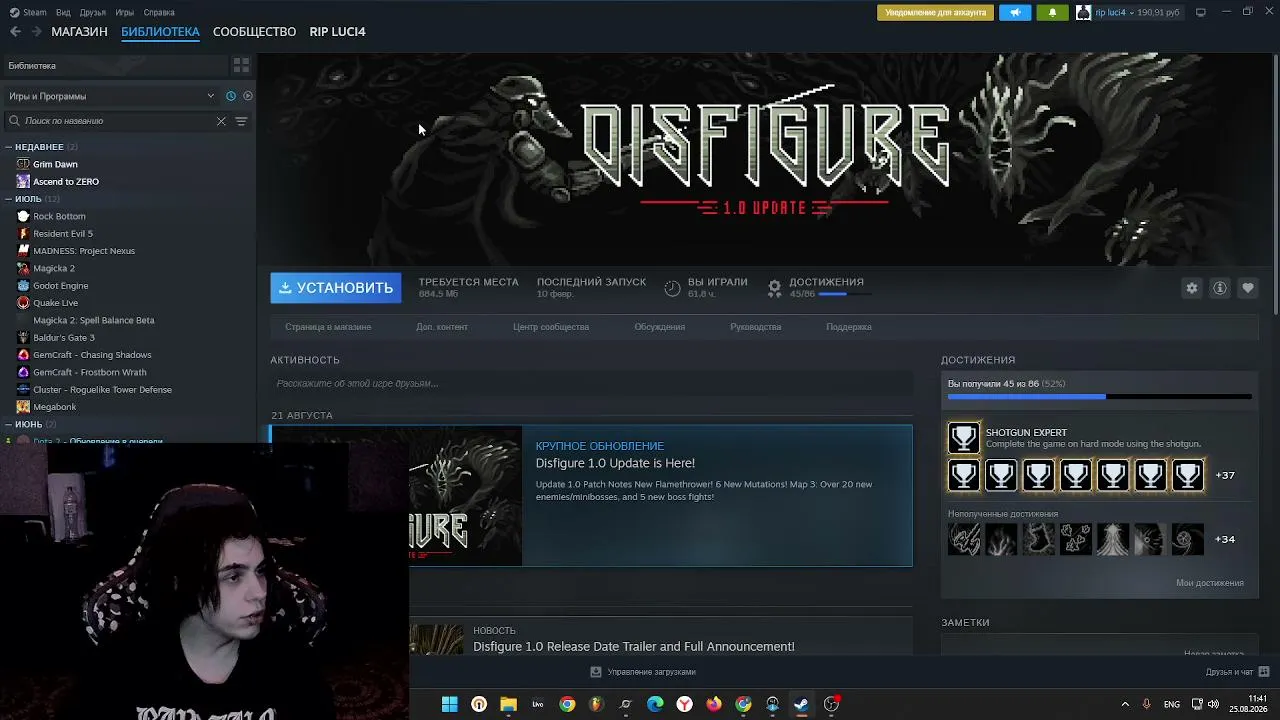Open the Друзья menu
The width and height of the screenshot is (1280, 720).
[x=92, y=13]
